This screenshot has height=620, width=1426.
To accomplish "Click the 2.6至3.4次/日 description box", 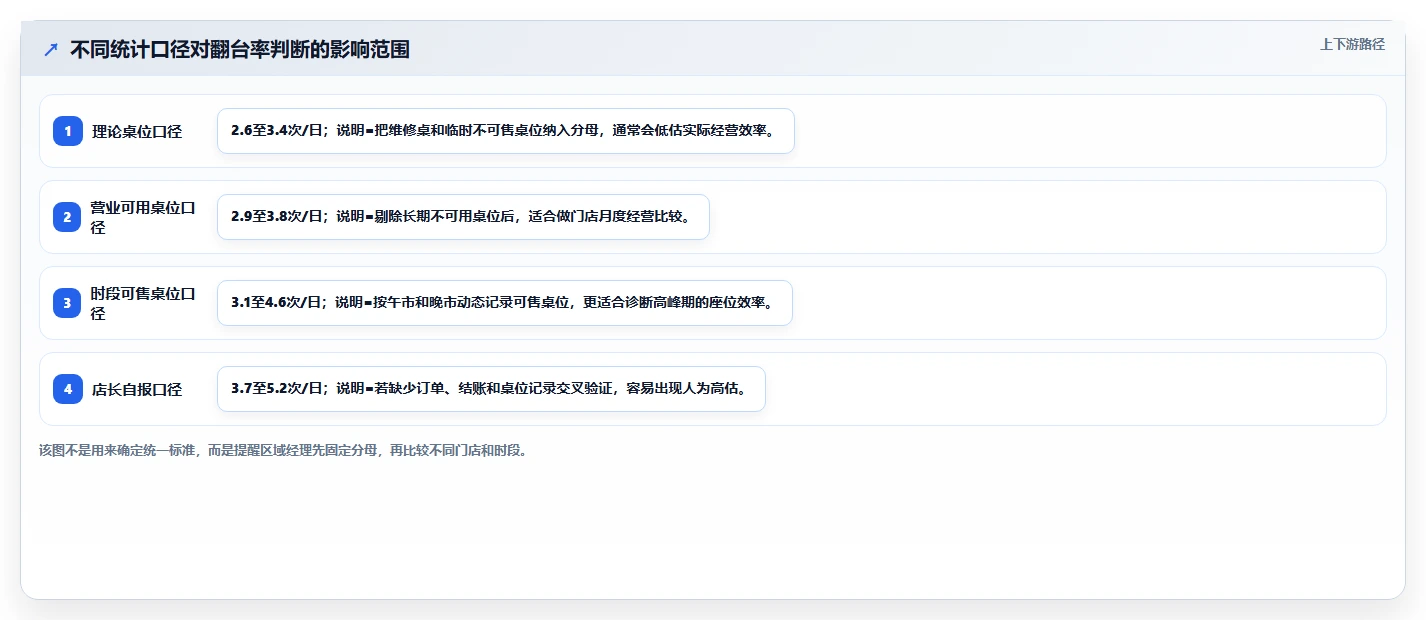I will [506, 131].
